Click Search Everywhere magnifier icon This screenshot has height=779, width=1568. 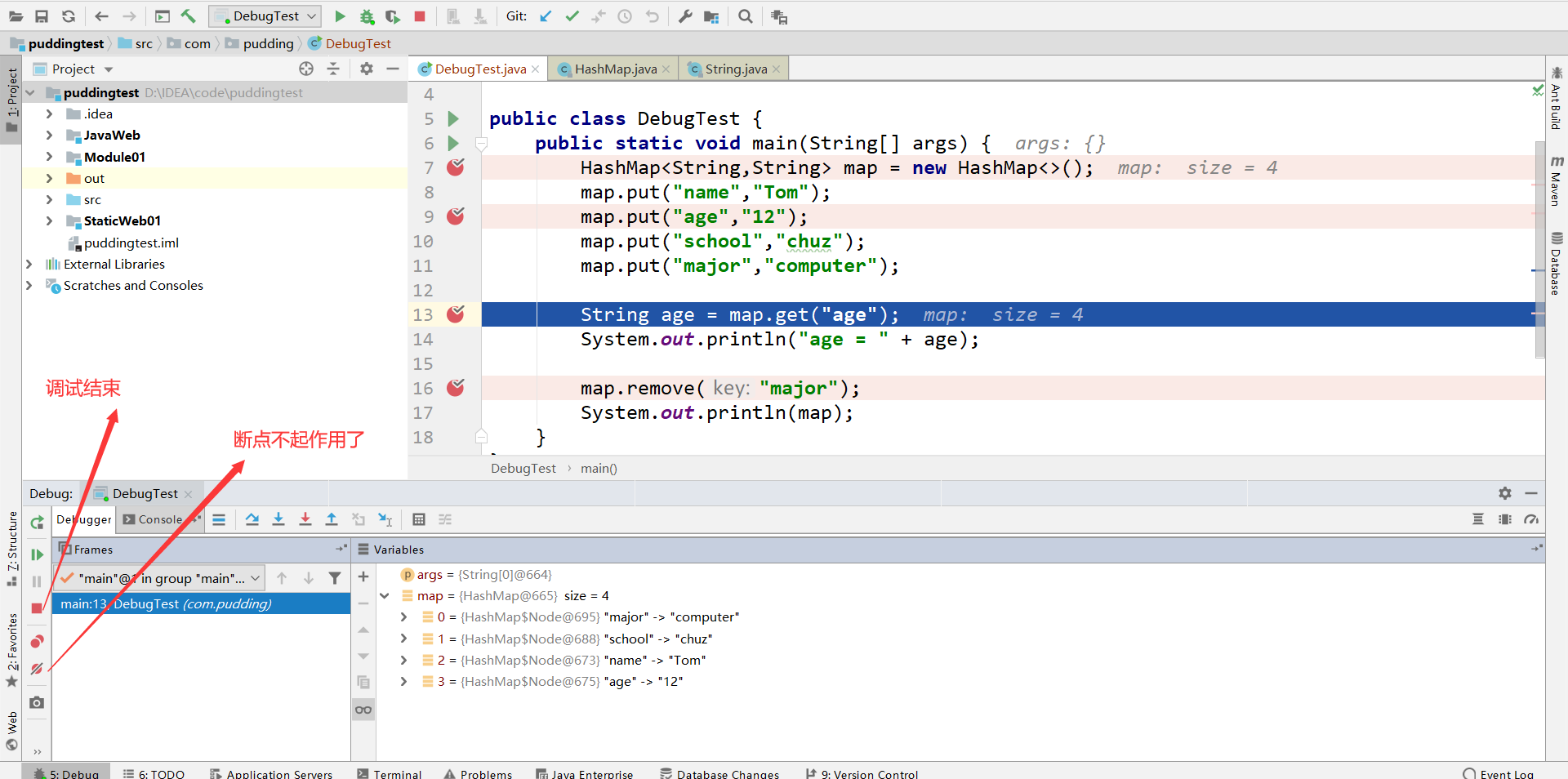[x=745, y=16]
